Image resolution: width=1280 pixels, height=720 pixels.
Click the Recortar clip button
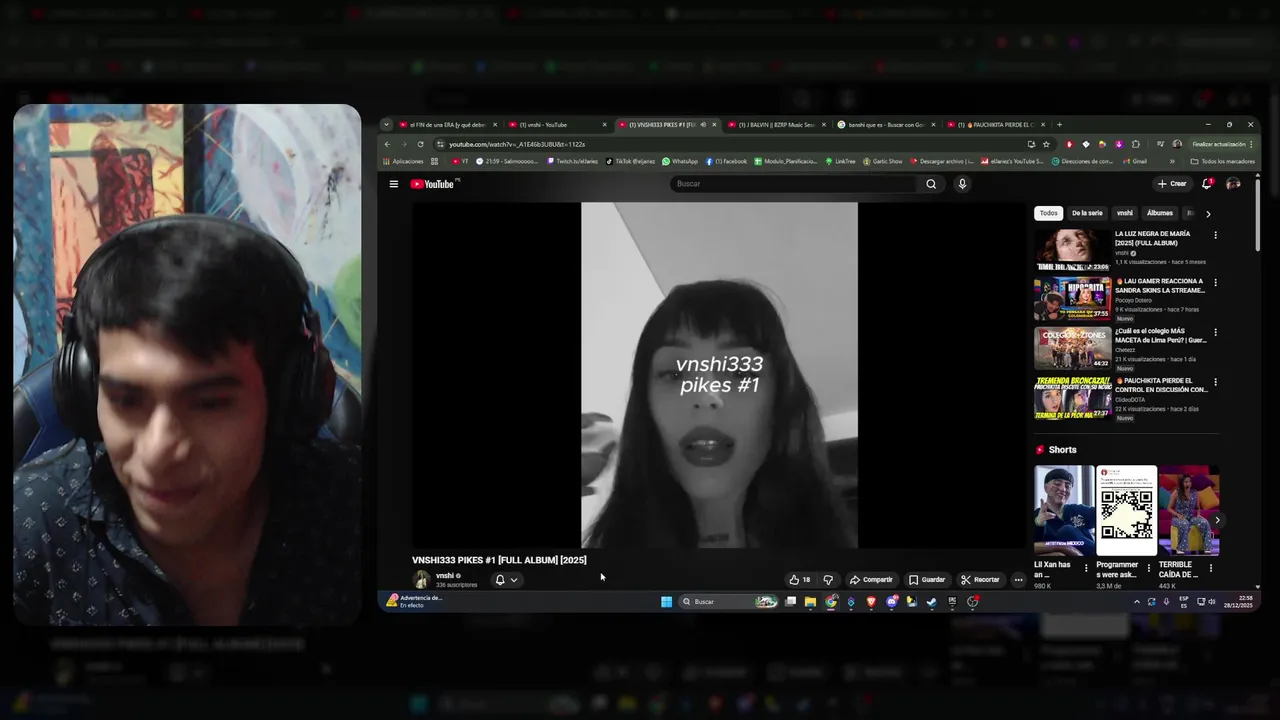click(x=980, y=580)
